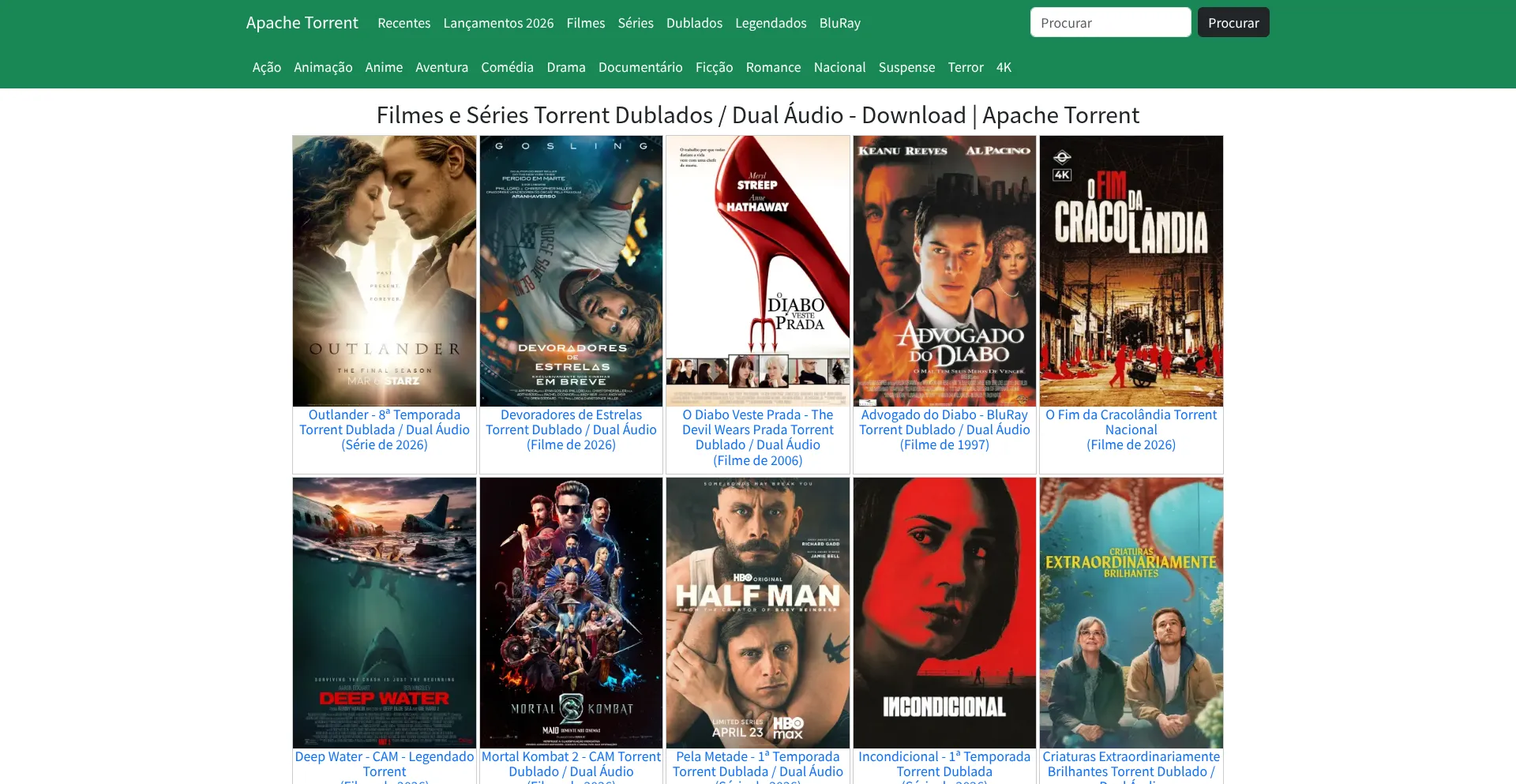Browse the Romance genre

point(774,67)
